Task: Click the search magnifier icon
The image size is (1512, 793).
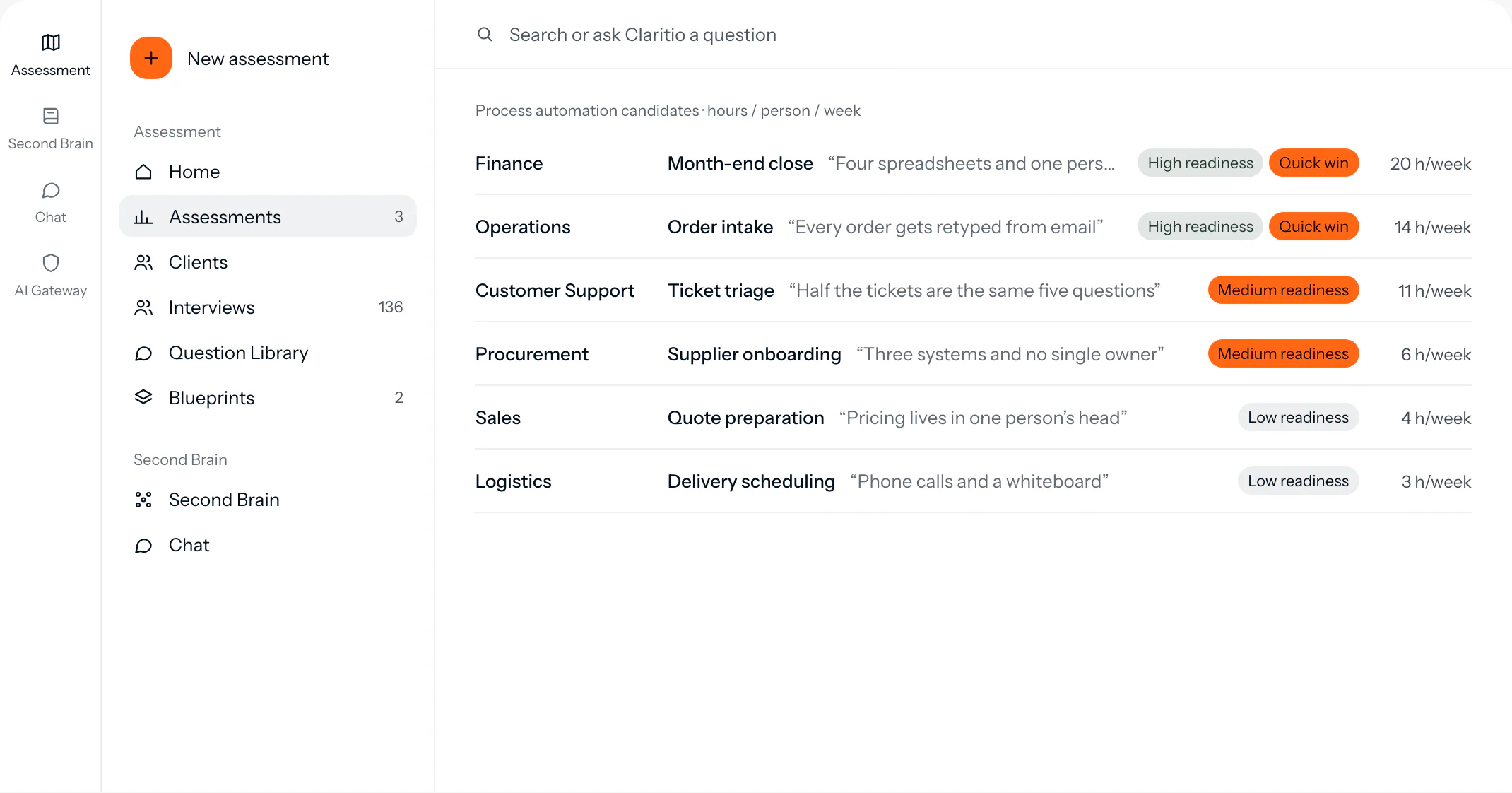Action: [485, 34]
